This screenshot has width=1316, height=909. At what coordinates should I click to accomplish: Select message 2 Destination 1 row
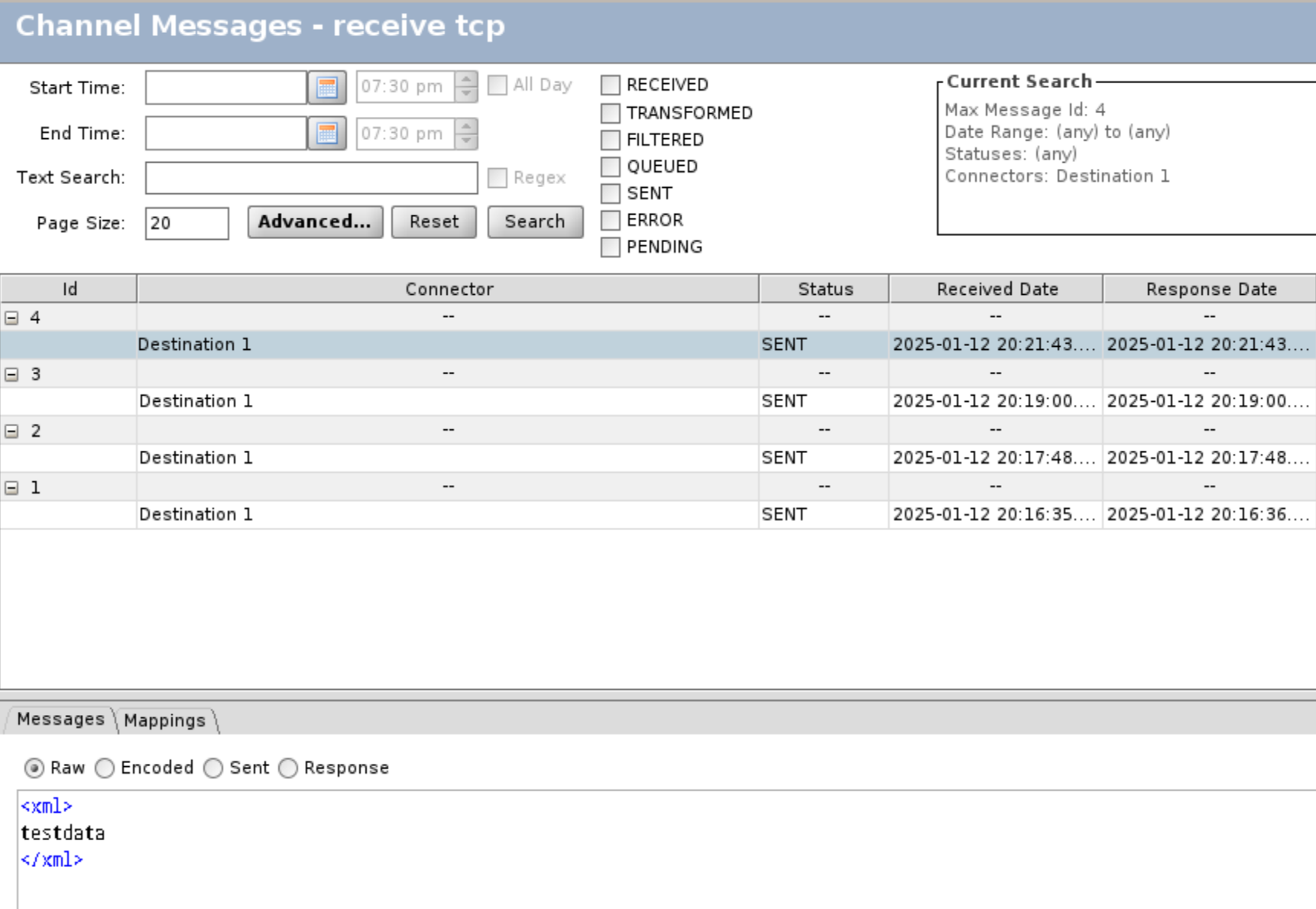point(447,458)
